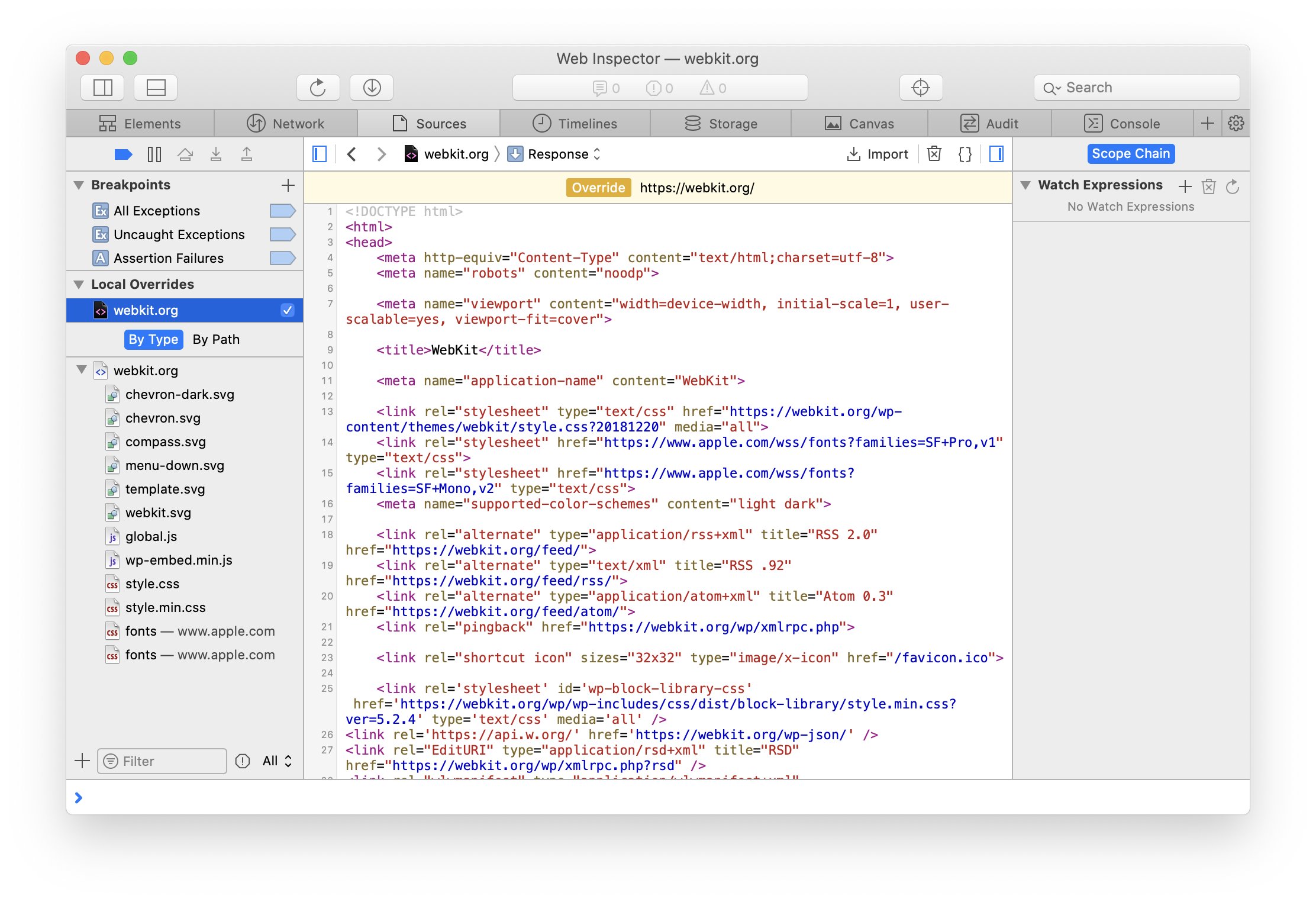Click the quick console prompt
Image resolution: width=1316 pixels, height=902 pixels.
click(658, 798)
